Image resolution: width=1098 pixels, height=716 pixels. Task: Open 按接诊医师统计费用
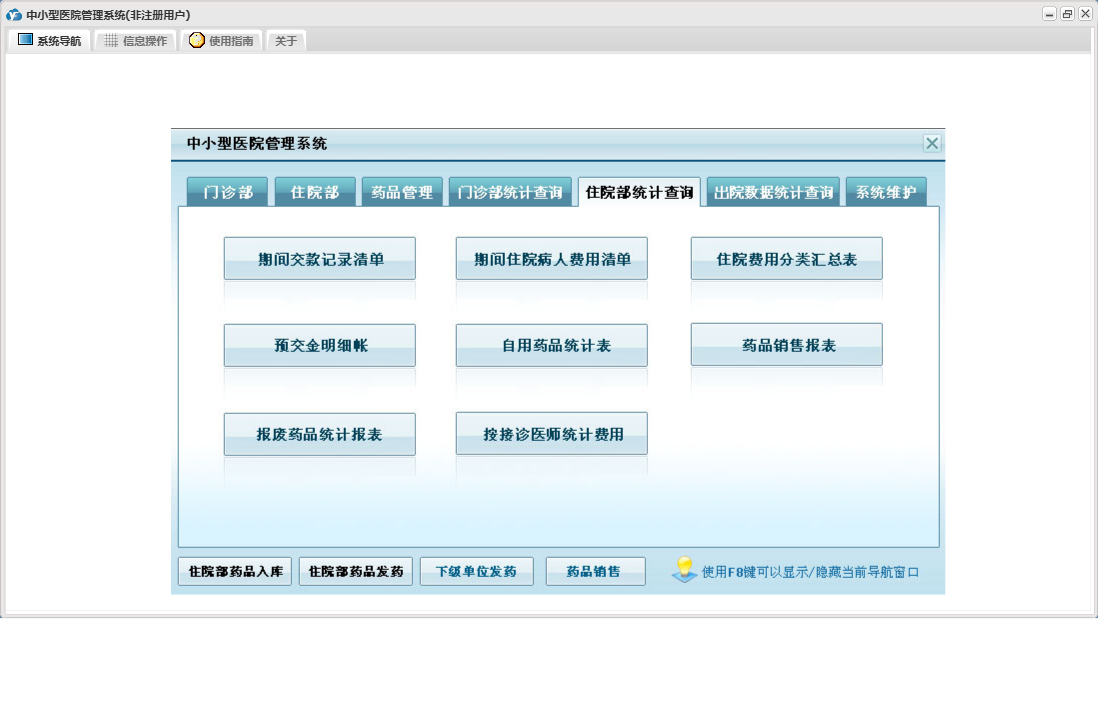[552, 434]
